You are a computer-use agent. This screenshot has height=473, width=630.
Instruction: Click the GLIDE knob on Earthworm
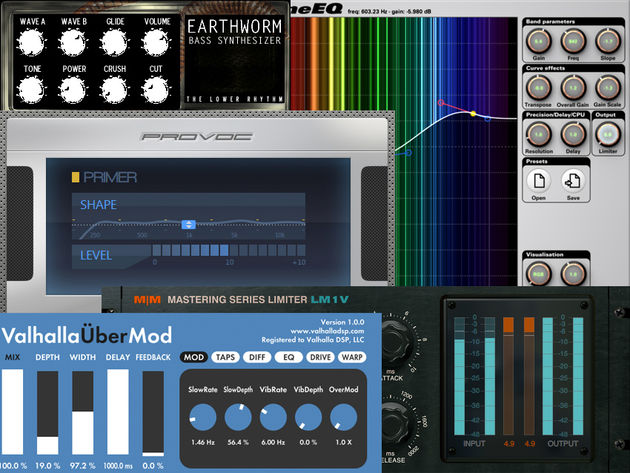coord(115,43)
